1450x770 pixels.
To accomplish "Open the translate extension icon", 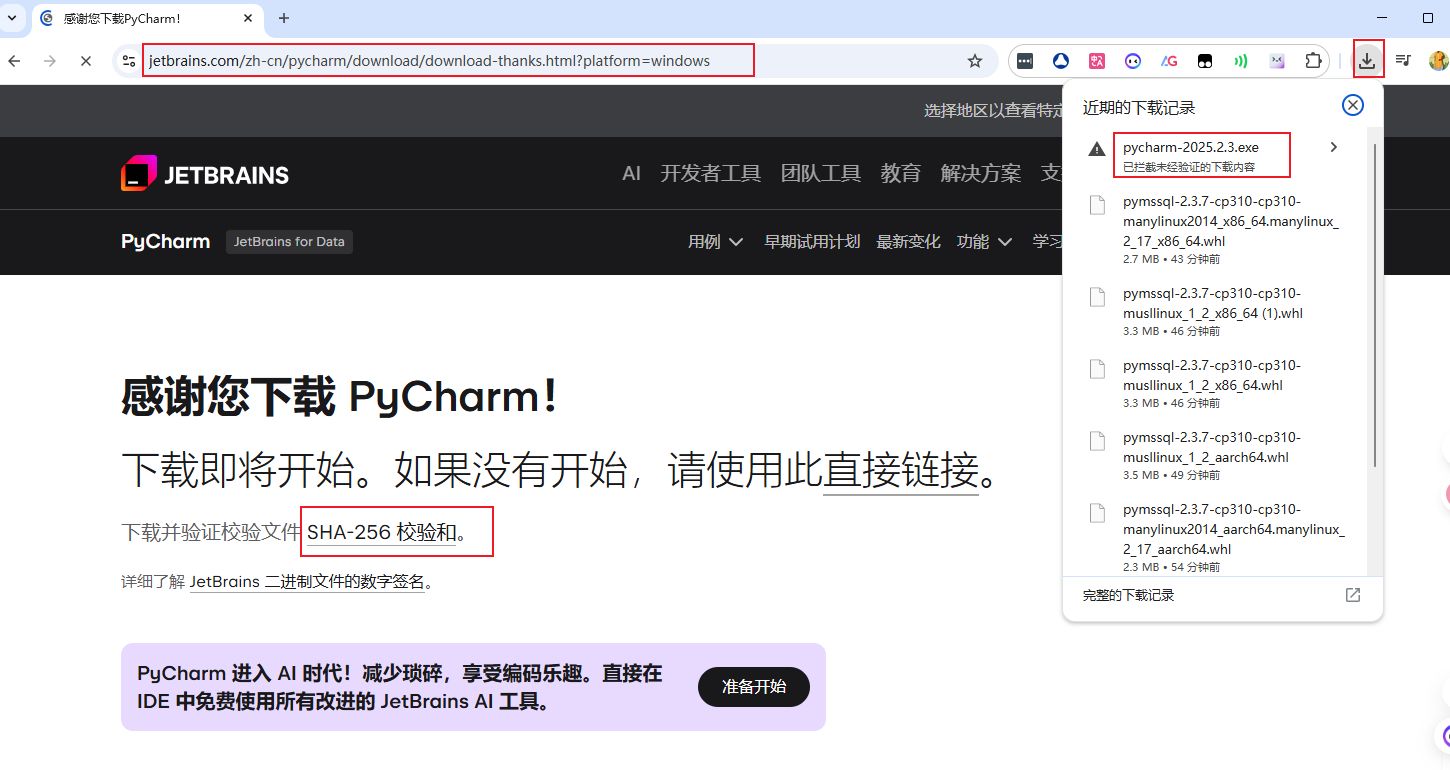I will tap(1097, 61).
